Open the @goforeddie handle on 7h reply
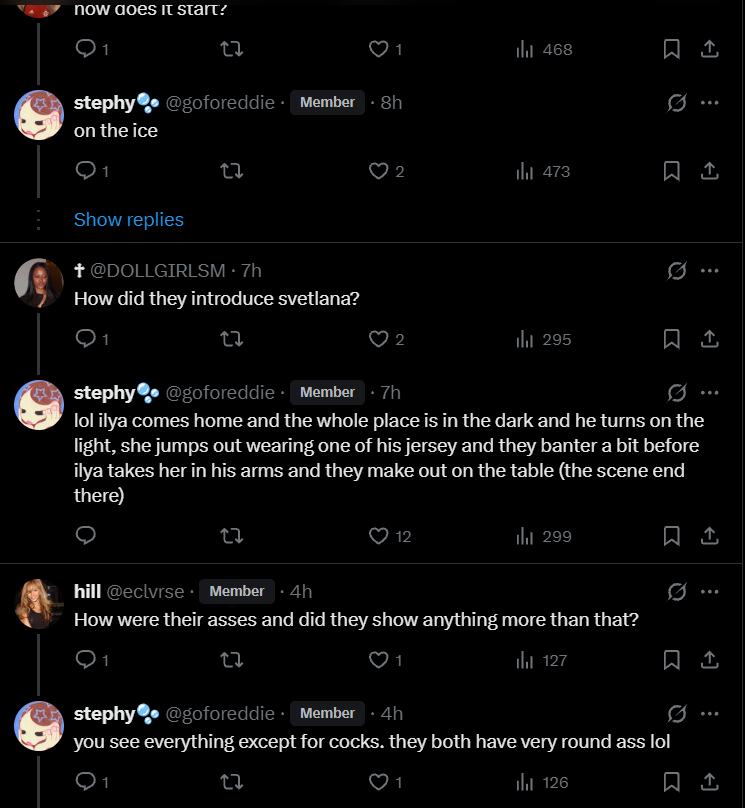Image resolution: width=745 pixels, height=808 pixels. tap(219, 392)
